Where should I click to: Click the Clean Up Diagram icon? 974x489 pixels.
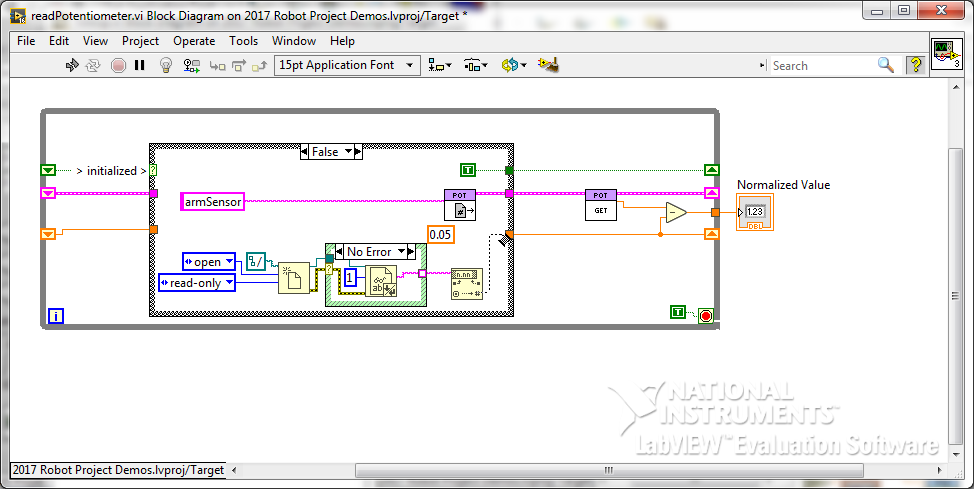546,66
